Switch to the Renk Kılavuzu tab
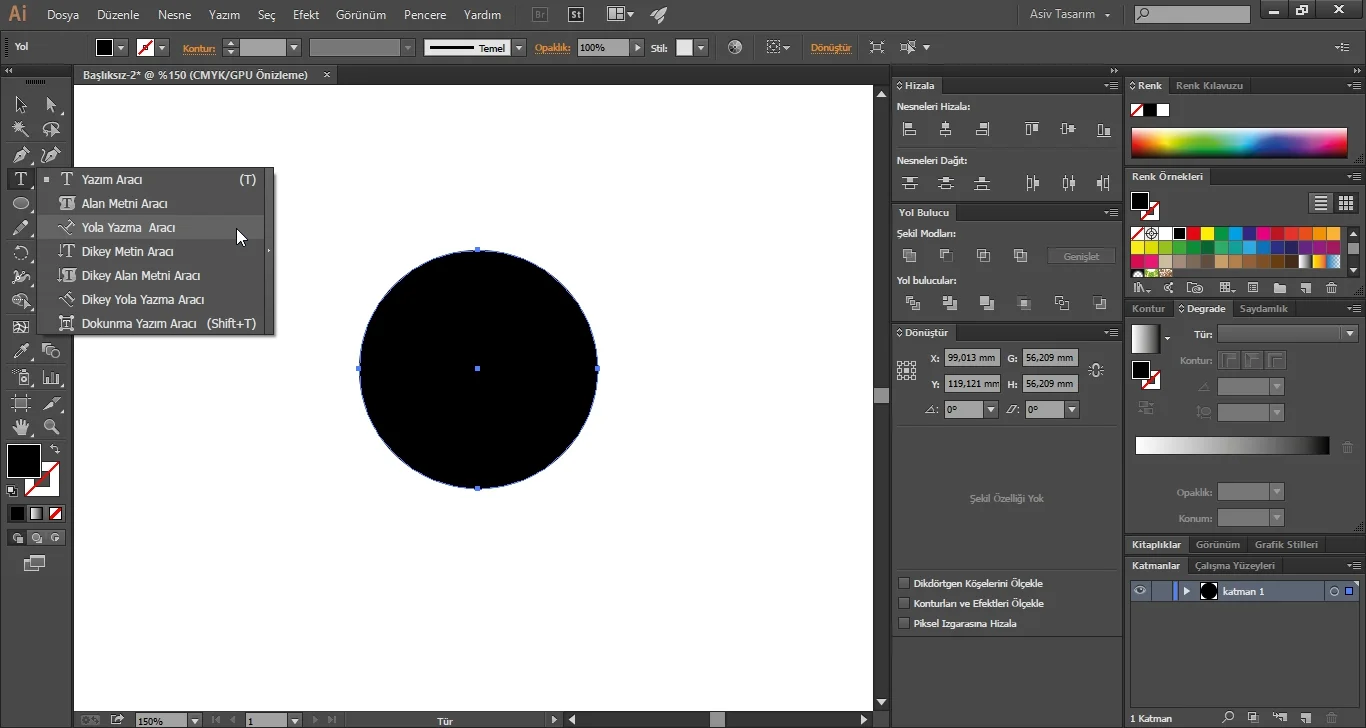 [1209, 86]
